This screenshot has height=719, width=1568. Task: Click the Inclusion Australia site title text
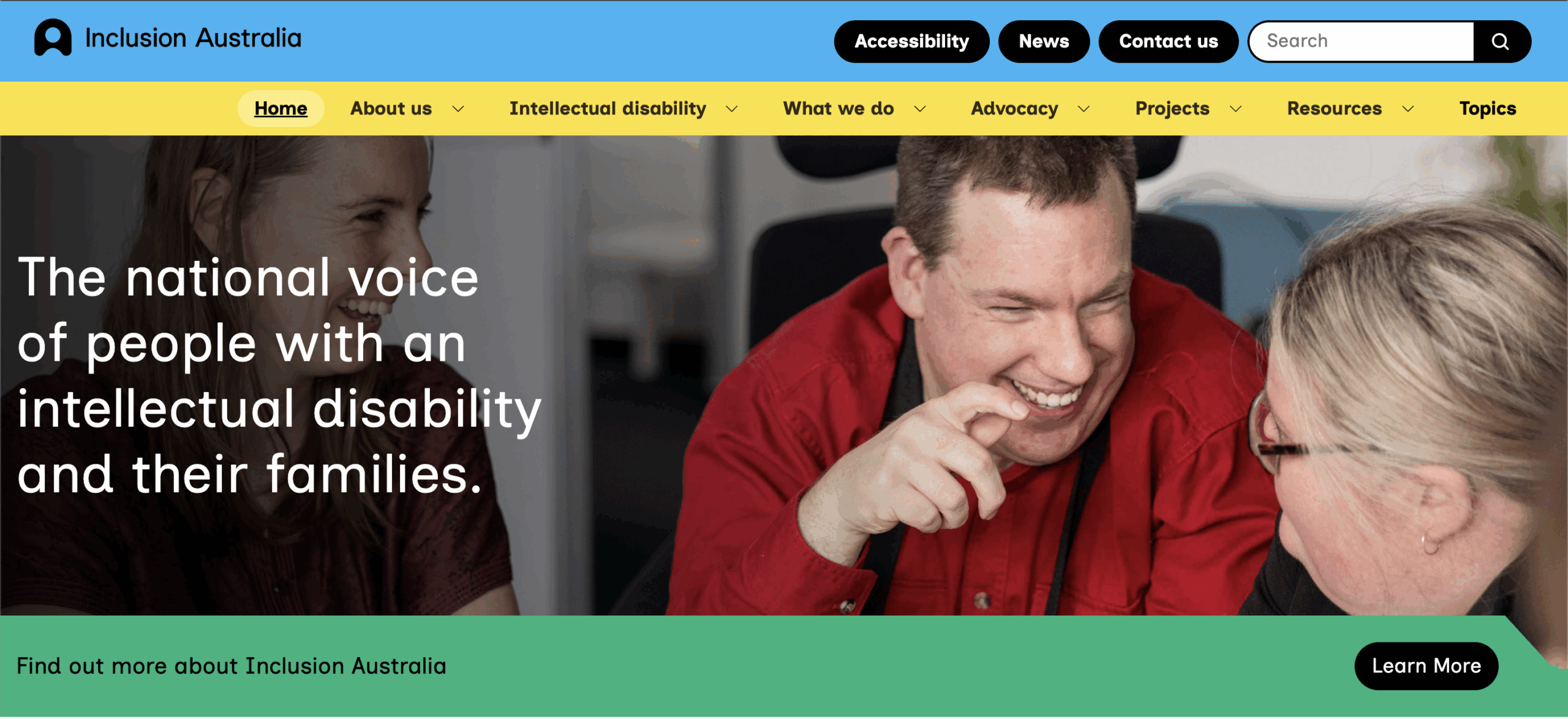pos(193,38)
